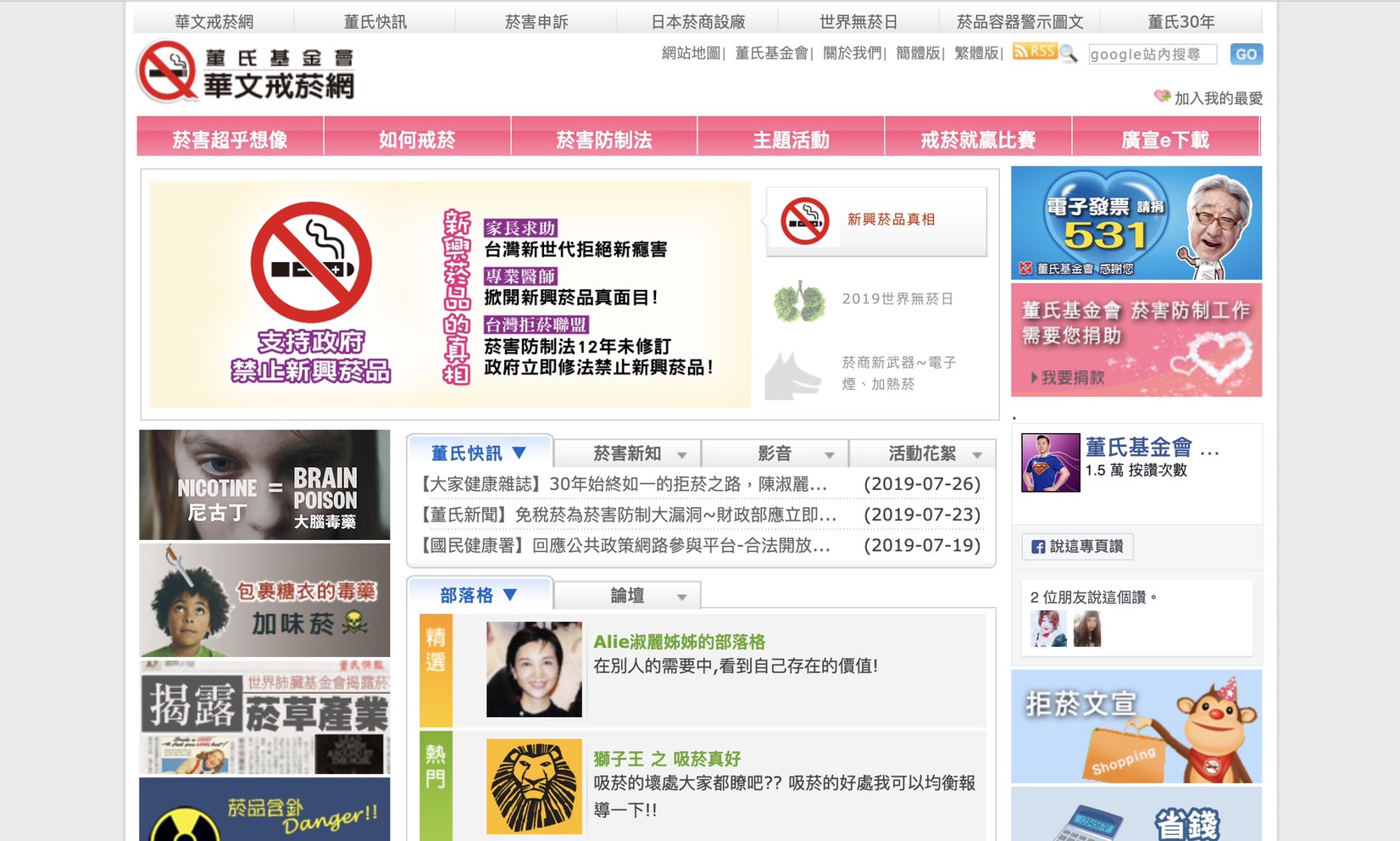Open the 省錢 calculator banner
This screenshot has height=841, width=1400.
pyautogui.click(x=1136, y=814)
